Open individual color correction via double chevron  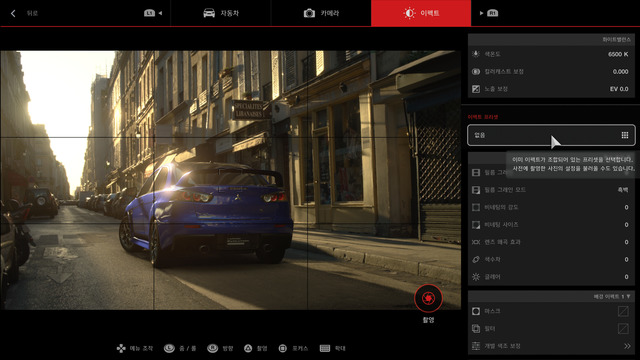627,346
